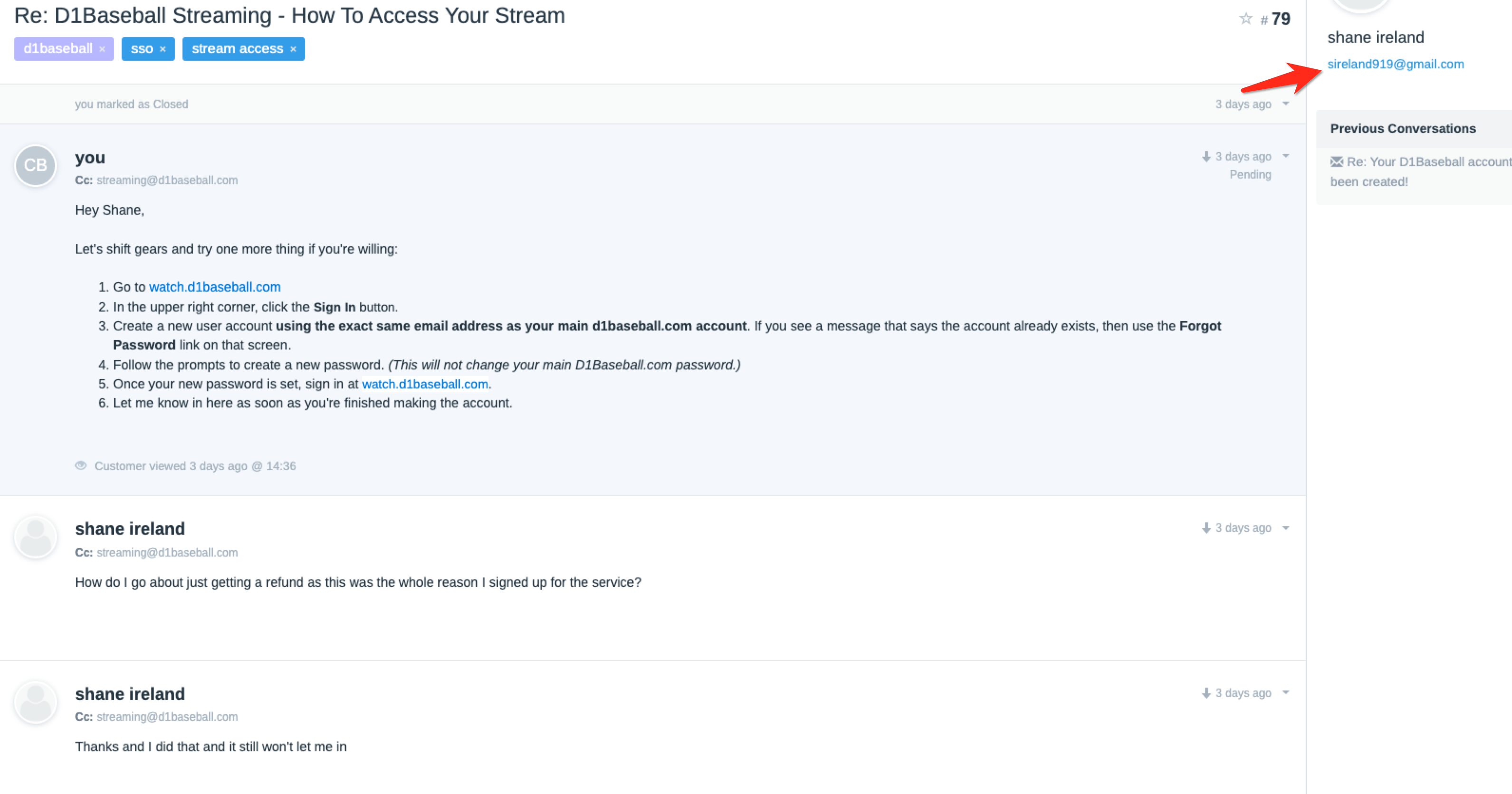The height and width of the screenshot is (794, 1512).
Task: Click step 4 'Follow the prompts' instruction
Action: tap(427, 365)
